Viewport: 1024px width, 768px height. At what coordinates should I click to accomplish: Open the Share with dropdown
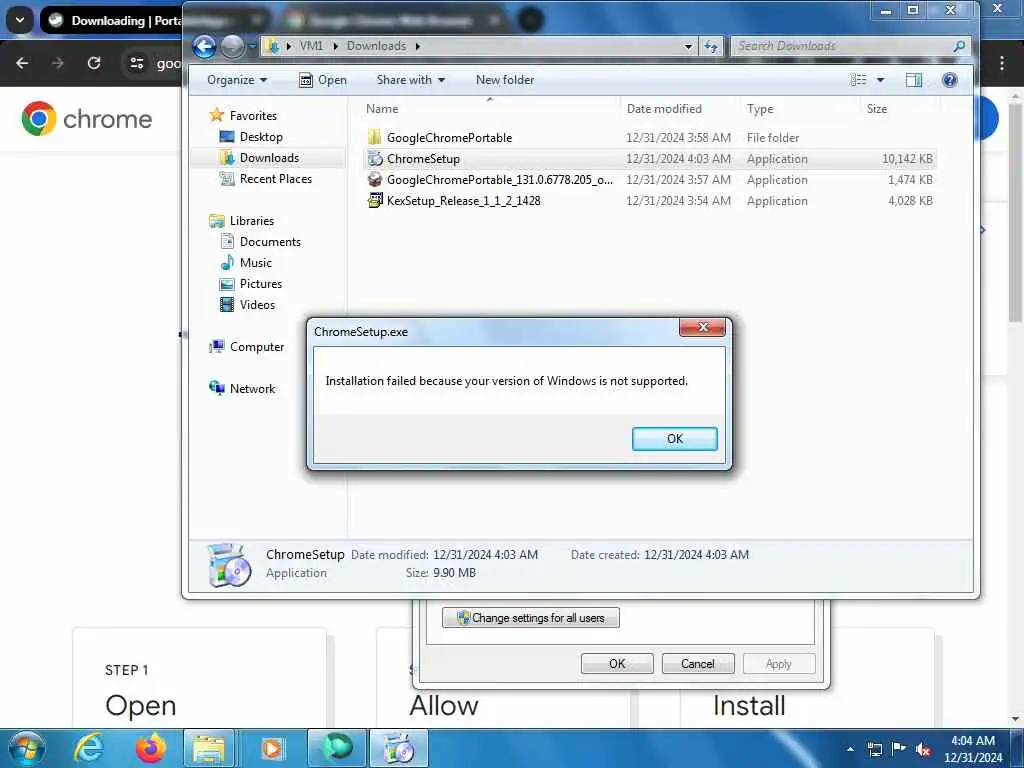click(410, 80)
